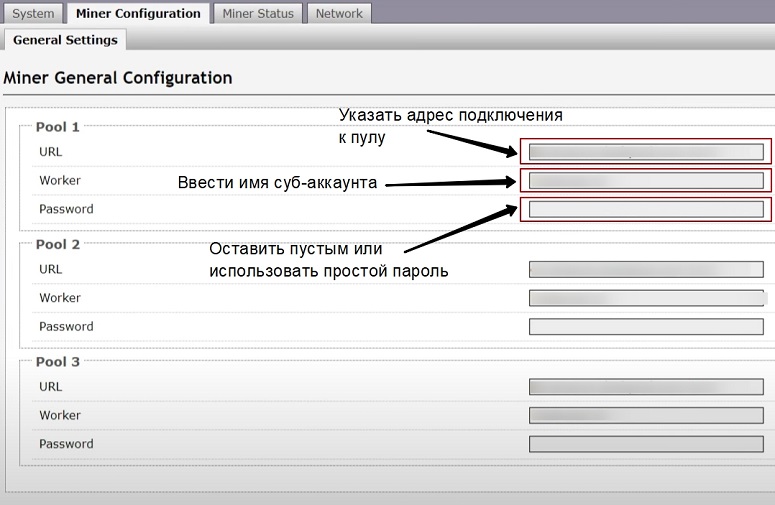
Task: Focus the Pool 3 Worker input field
Action: [x=646, y=415]
